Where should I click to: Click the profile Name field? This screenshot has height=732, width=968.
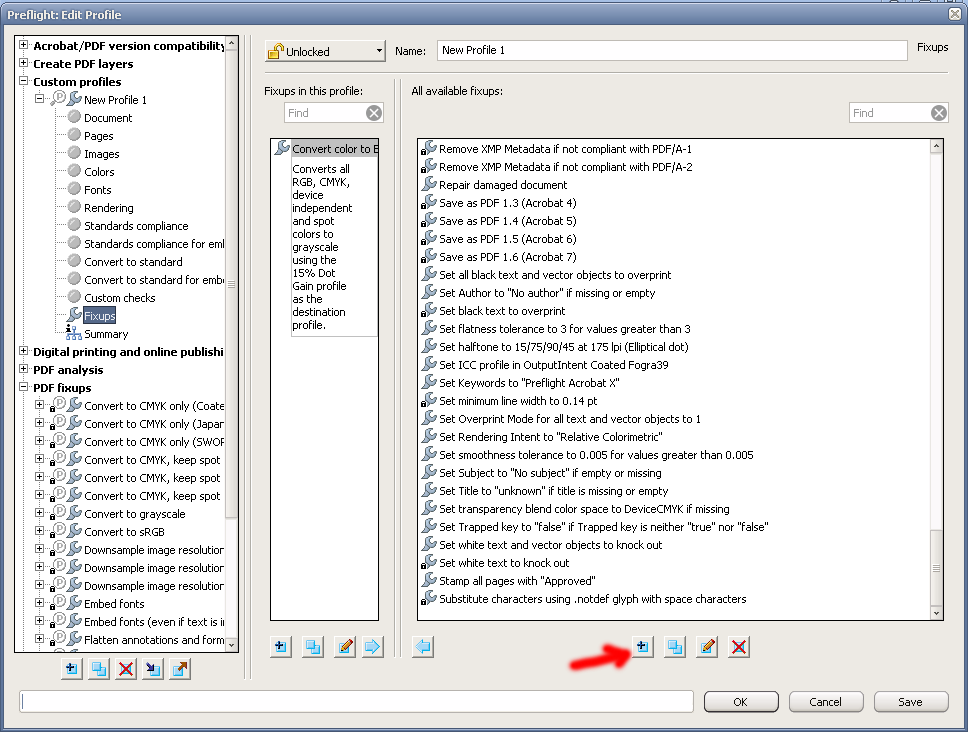coord(672,50)
